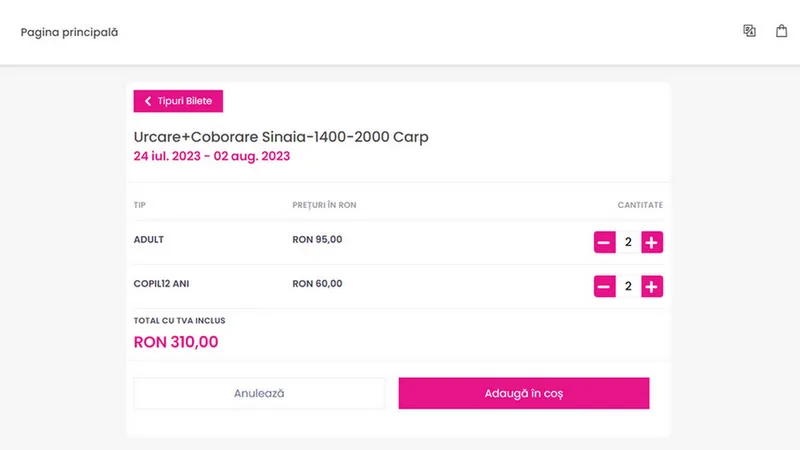Image resolution: width=800 pixels, height=450 pixels.
Task: Click the RON 60,00 child price
Action: click(x=317, y=284)
